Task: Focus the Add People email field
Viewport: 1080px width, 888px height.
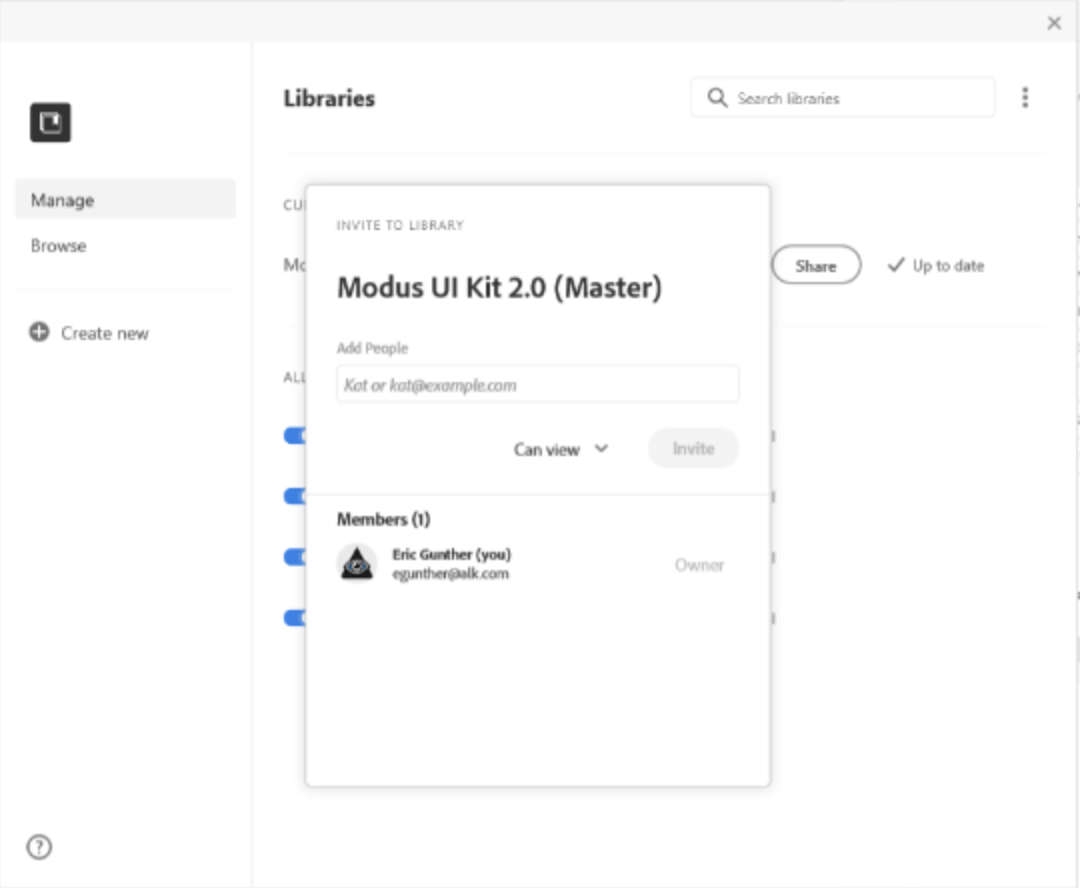Action: (538, 385)
